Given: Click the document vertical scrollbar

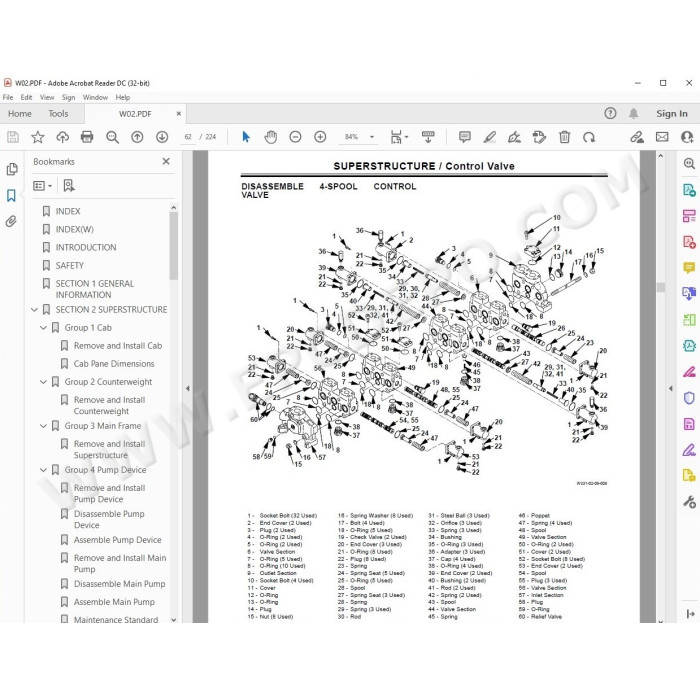Looking at the screenshot, I should pos(661,287).
